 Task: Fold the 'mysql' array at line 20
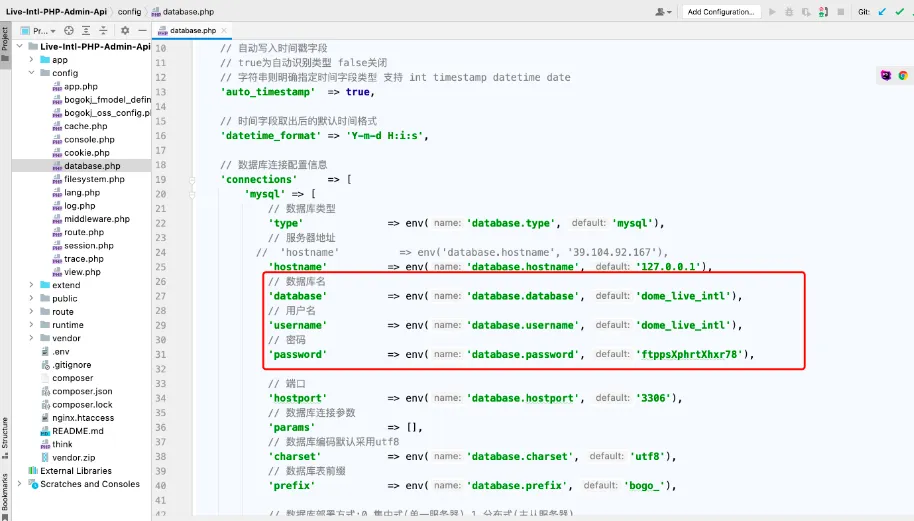192,195
